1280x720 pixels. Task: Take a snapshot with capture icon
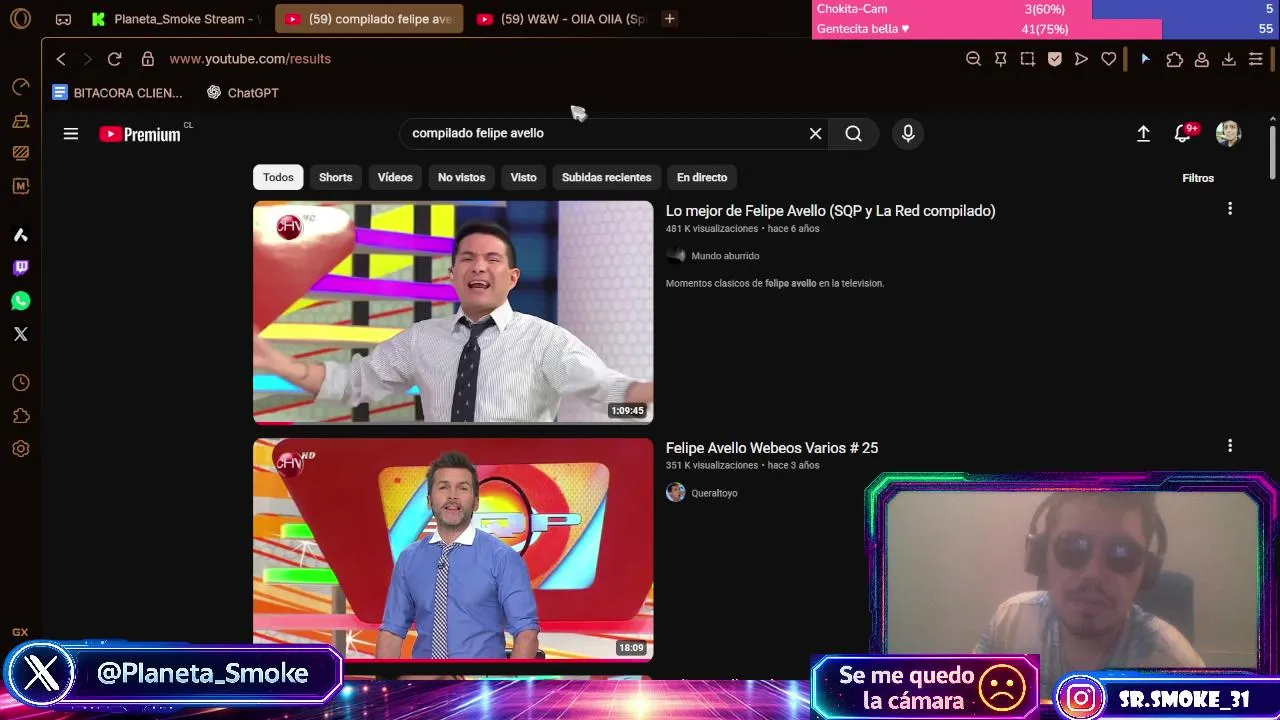tap(1027, 59)
